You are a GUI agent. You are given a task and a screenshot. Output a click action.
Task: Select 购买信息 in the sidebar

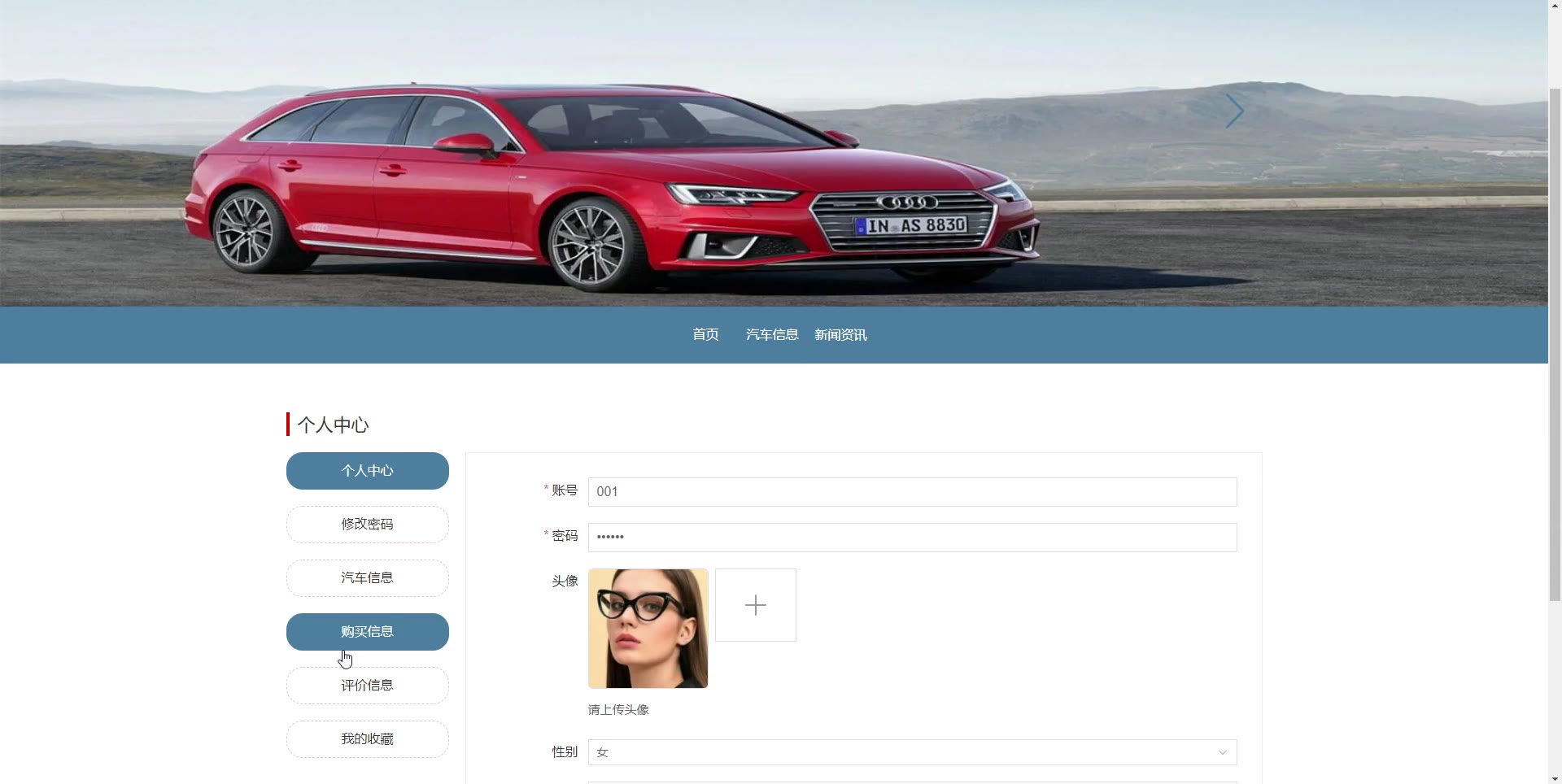click(368, 632)
